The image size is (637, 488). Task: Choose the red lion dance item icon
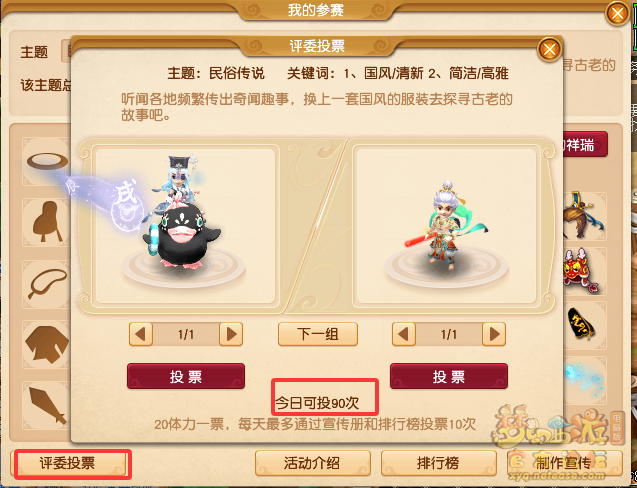point(581,271)
